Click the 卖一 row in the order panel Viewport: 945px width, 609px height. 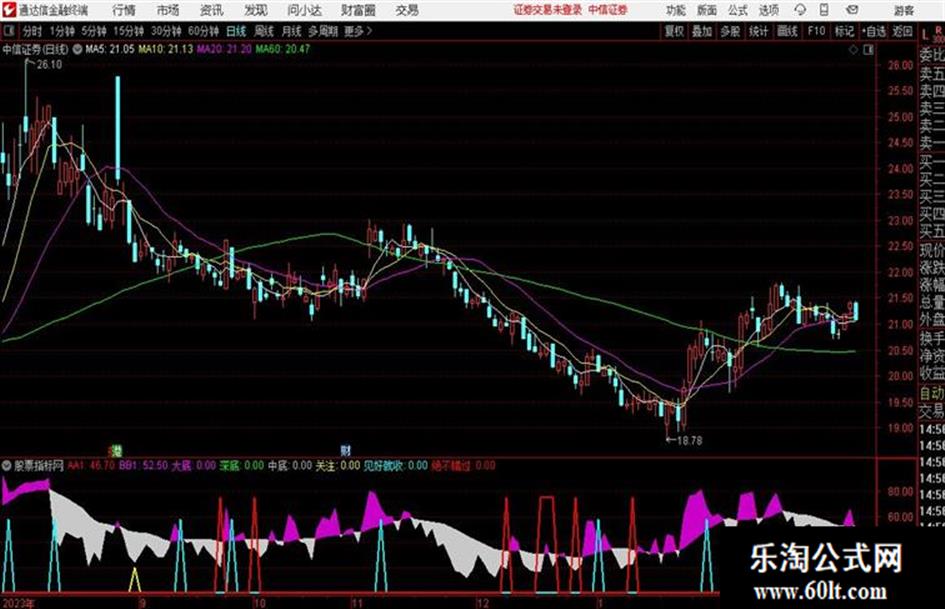[932, 143]
